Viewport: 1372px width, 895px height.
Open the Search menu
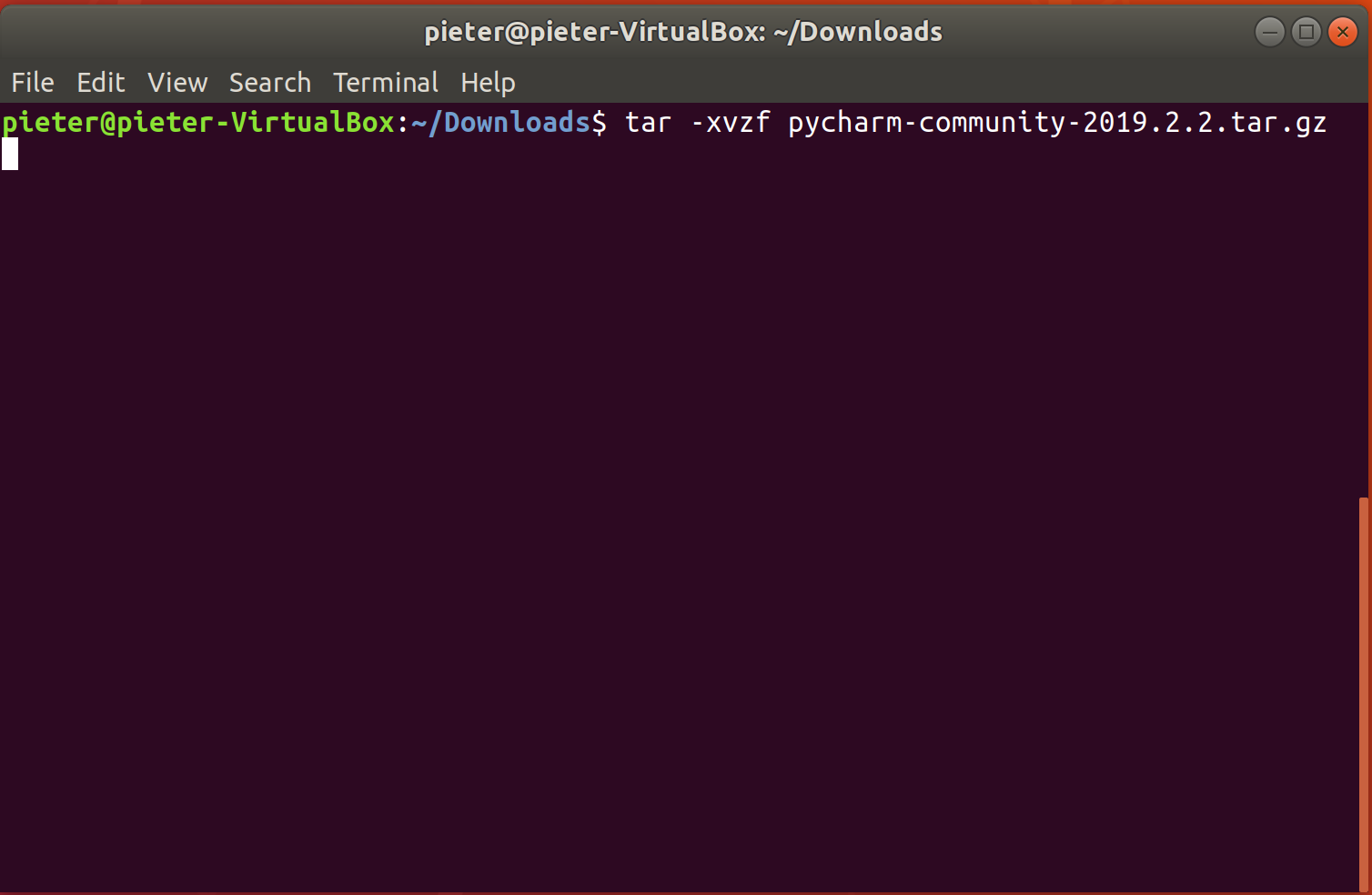(269, 82)
